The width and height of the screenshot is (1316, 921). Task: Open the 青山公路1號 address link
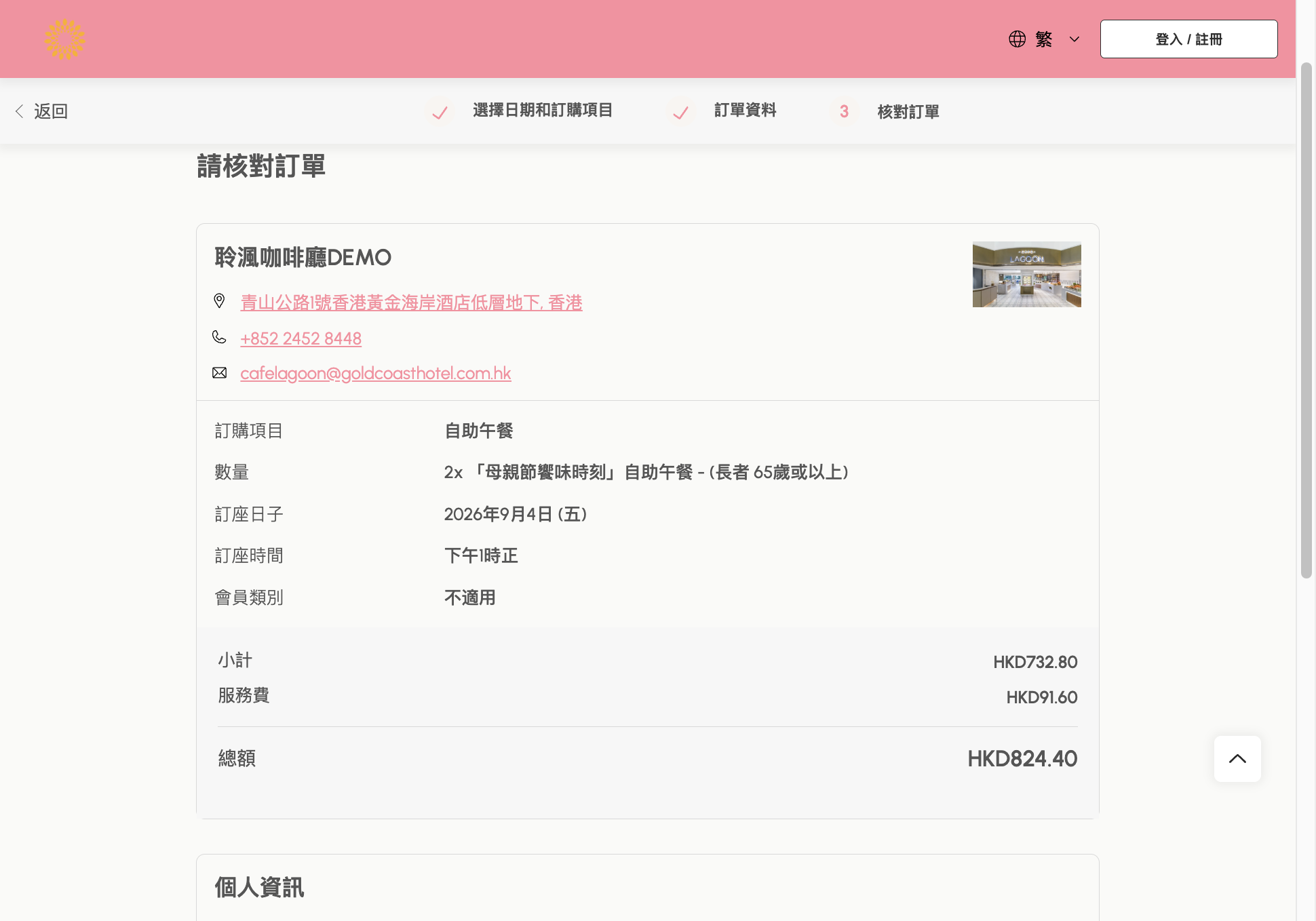(x=411, y=302)
